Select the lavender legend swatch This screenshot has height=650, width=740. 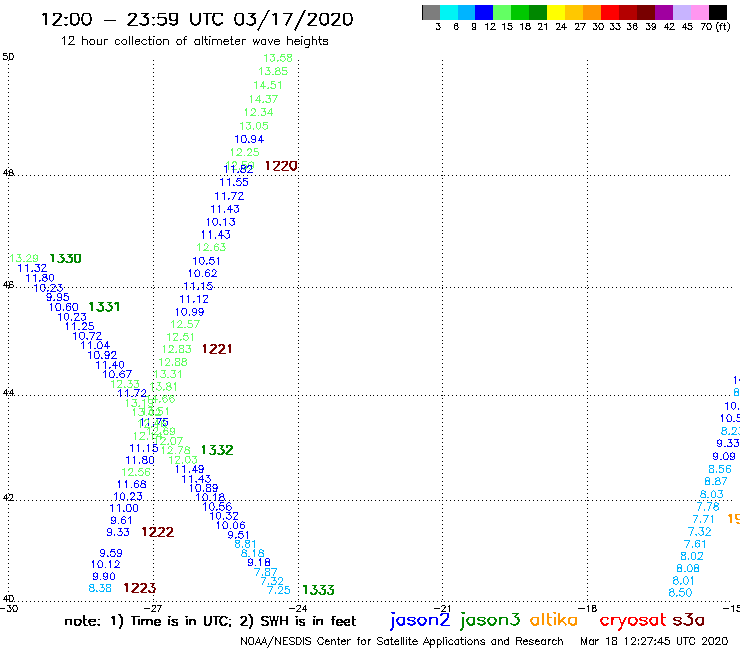[x=681, y=12]
